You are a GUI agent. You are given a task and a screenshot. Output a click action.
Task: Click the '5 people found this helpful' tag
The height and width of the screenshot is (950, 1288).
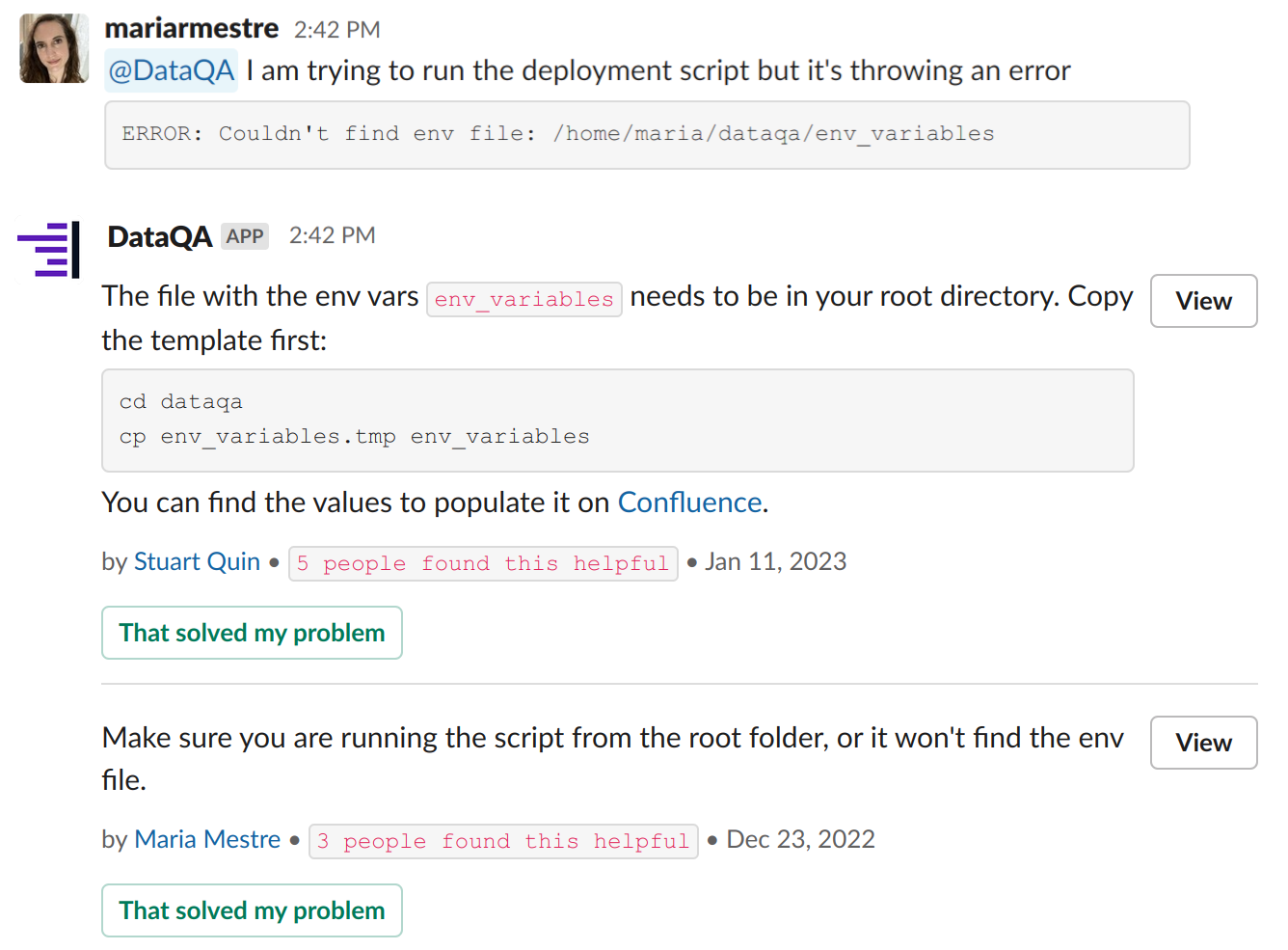[x=483, y=563]
